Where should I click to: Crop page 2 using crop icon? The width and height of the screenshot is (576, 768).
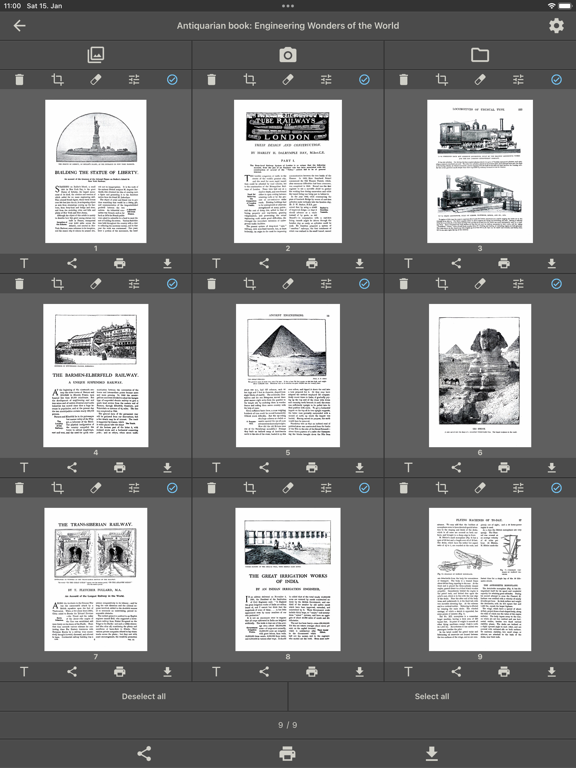[x=249, y=79]
